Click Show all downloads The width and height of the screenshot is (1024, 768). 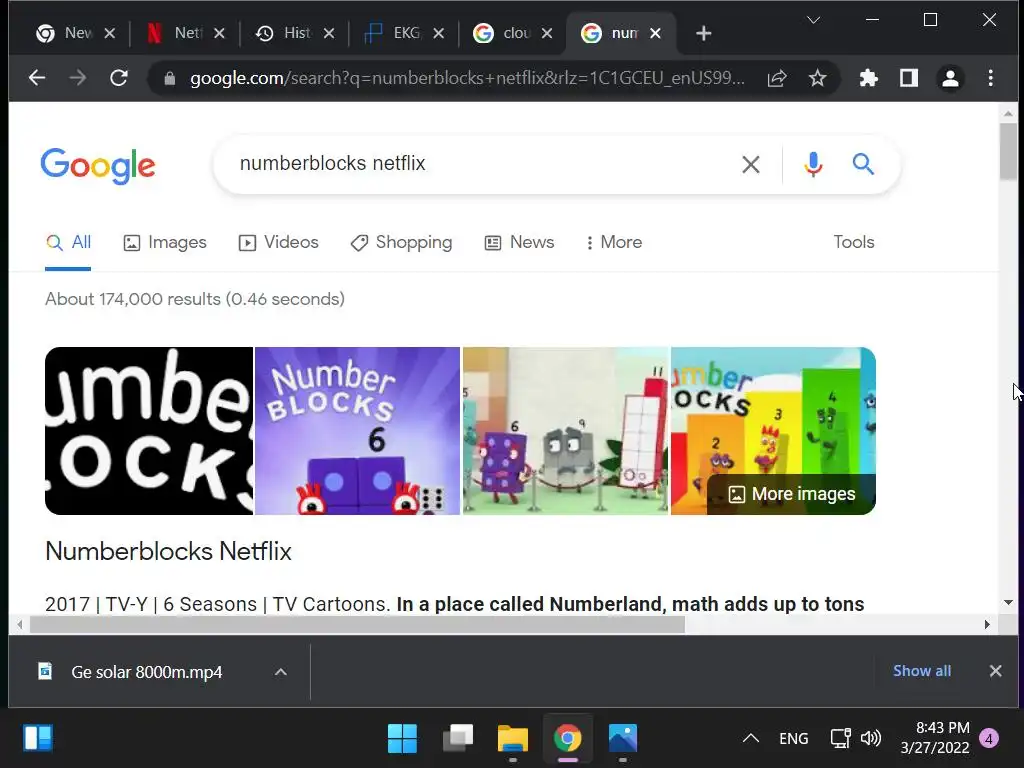coord(921,671)
